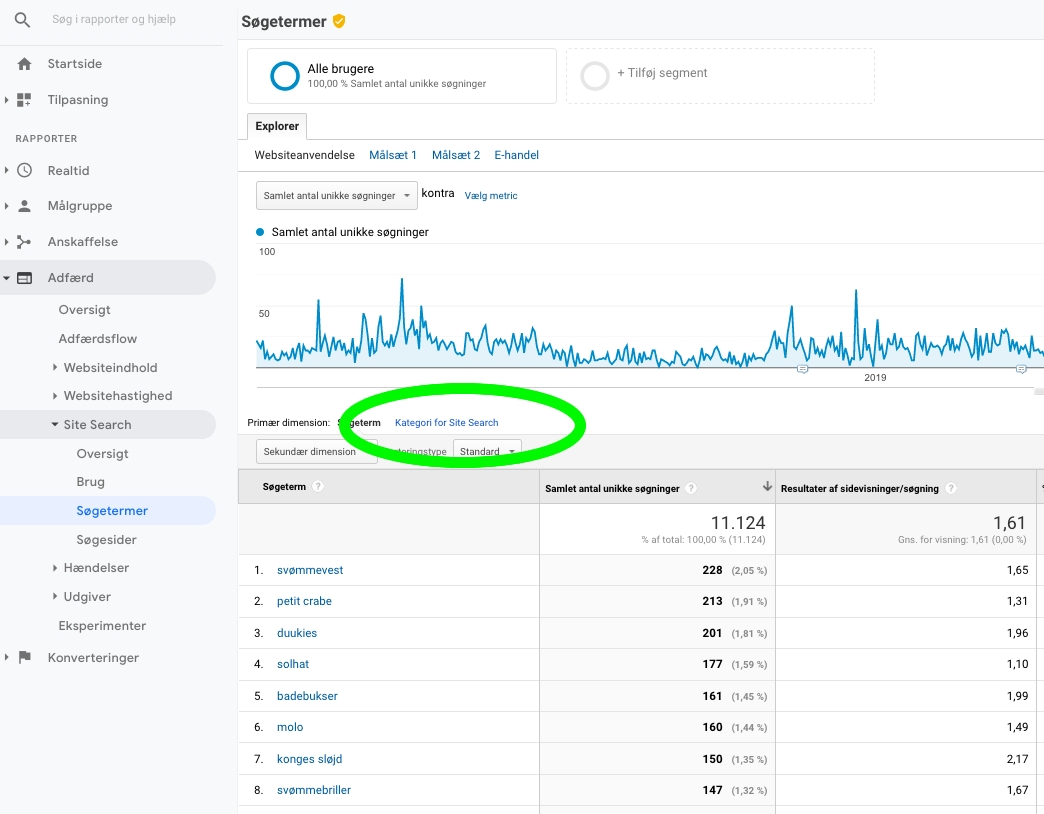Viewport: 1044px width, 814px height.
Task: Open the svømmebriller search term
Action: click(314, 790)
